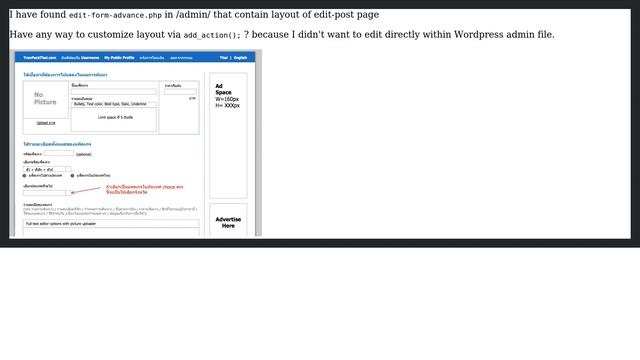The image size is (640, 360).
Task: Click the Bullets, Text color, Bold type toolbar
Action: pos(114,104)
